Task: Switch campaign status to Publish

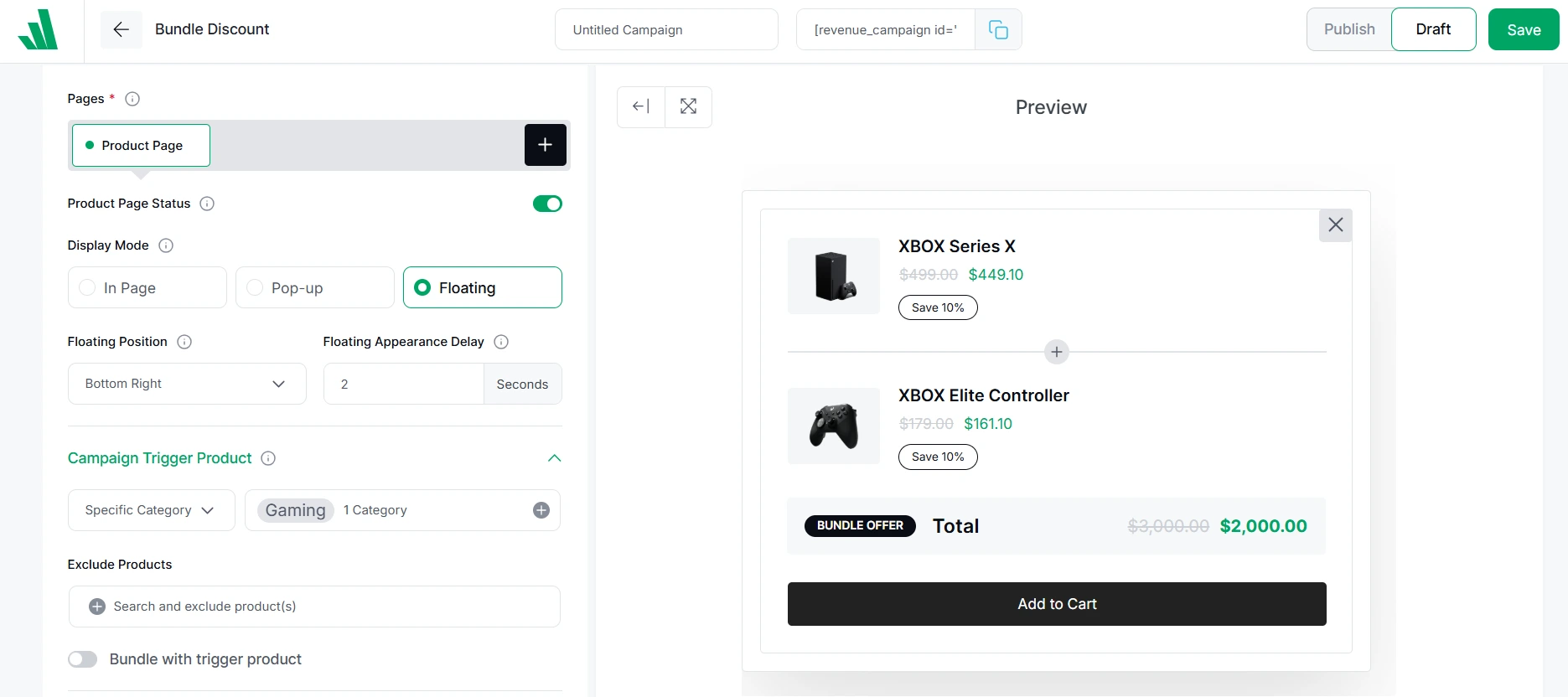Action: pos(1349,29)
